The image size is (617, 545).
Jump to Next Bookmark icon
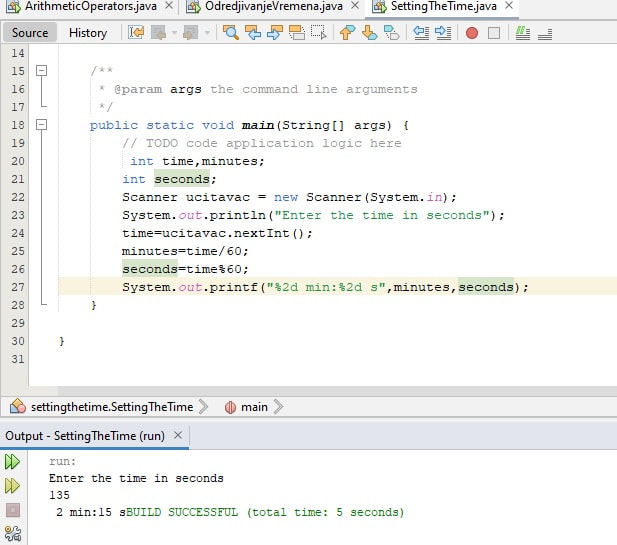click(x=369, y=33)
